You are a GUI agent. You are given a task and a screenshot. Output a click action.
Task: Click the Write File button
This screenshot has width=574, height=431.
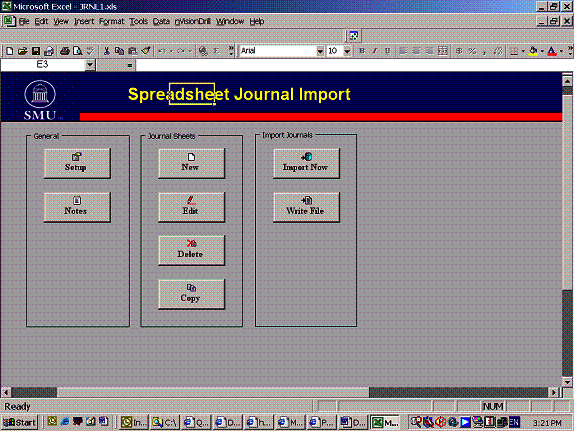pyautogui.click(x=306, y=207)
